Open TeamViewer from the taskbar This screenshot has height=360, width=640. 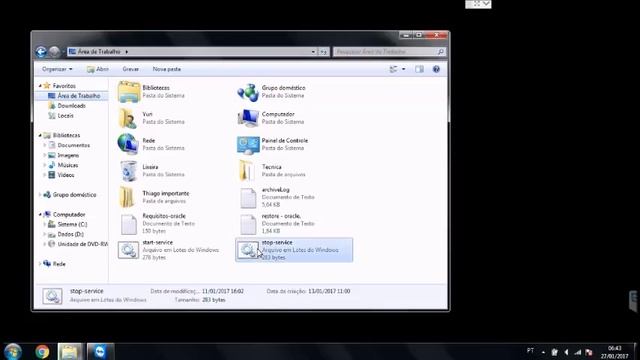(x=100, y=351)
